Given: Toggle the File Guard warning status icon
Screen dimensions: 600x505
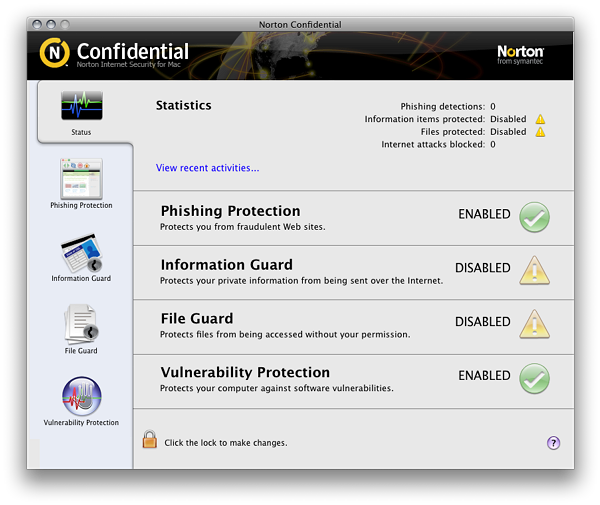Looking at the screenshot, I should [x=534, y=324].
